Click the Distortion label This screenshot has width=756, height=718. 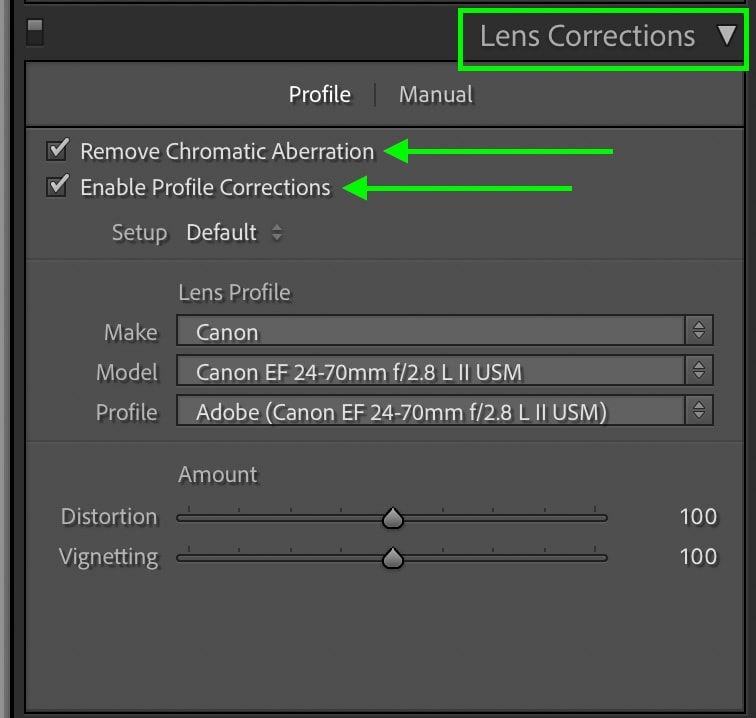click(x=109, y=517)
